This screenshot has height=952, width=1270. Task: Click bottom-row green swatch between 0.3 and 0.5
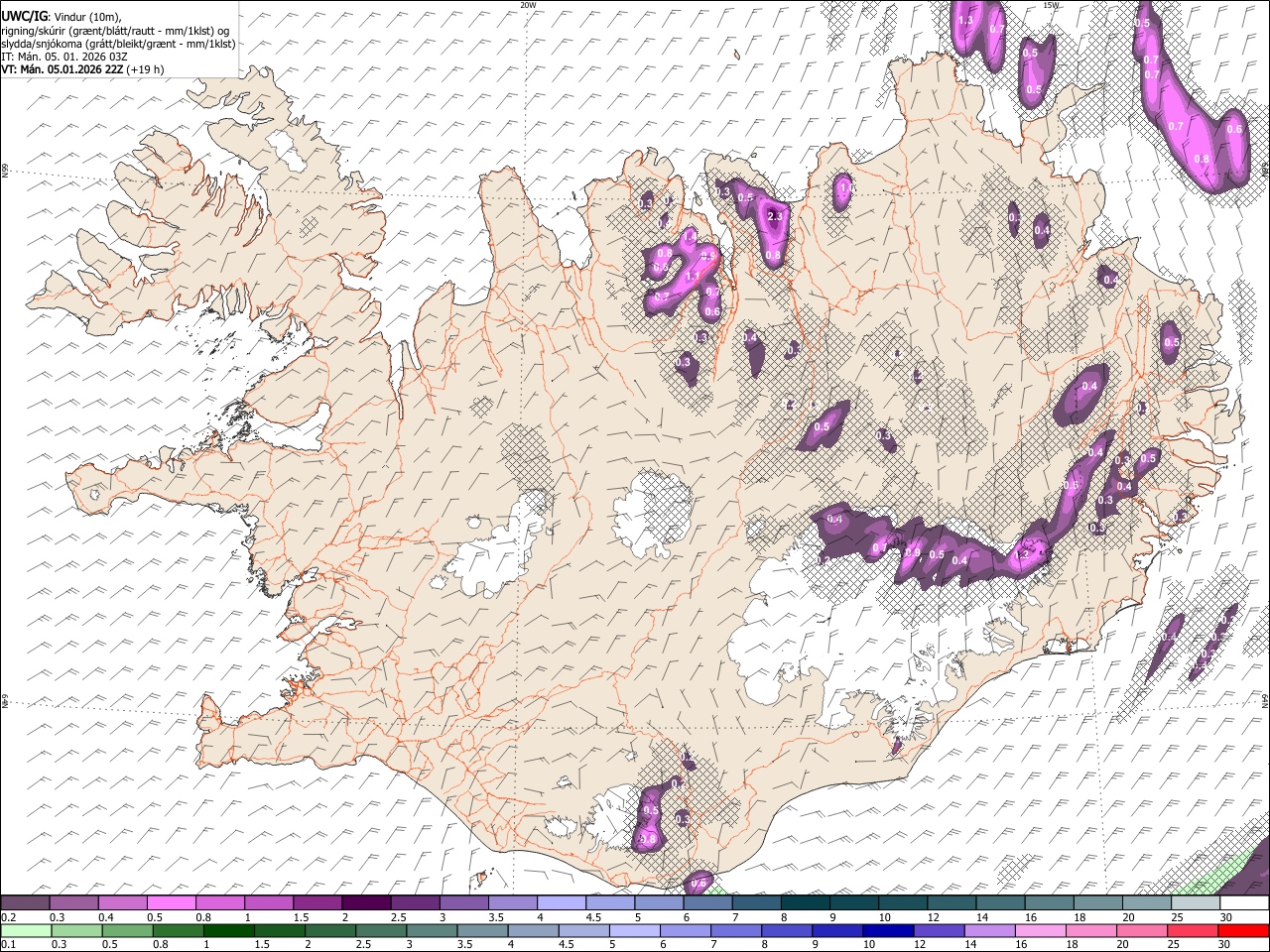(74, 930)
